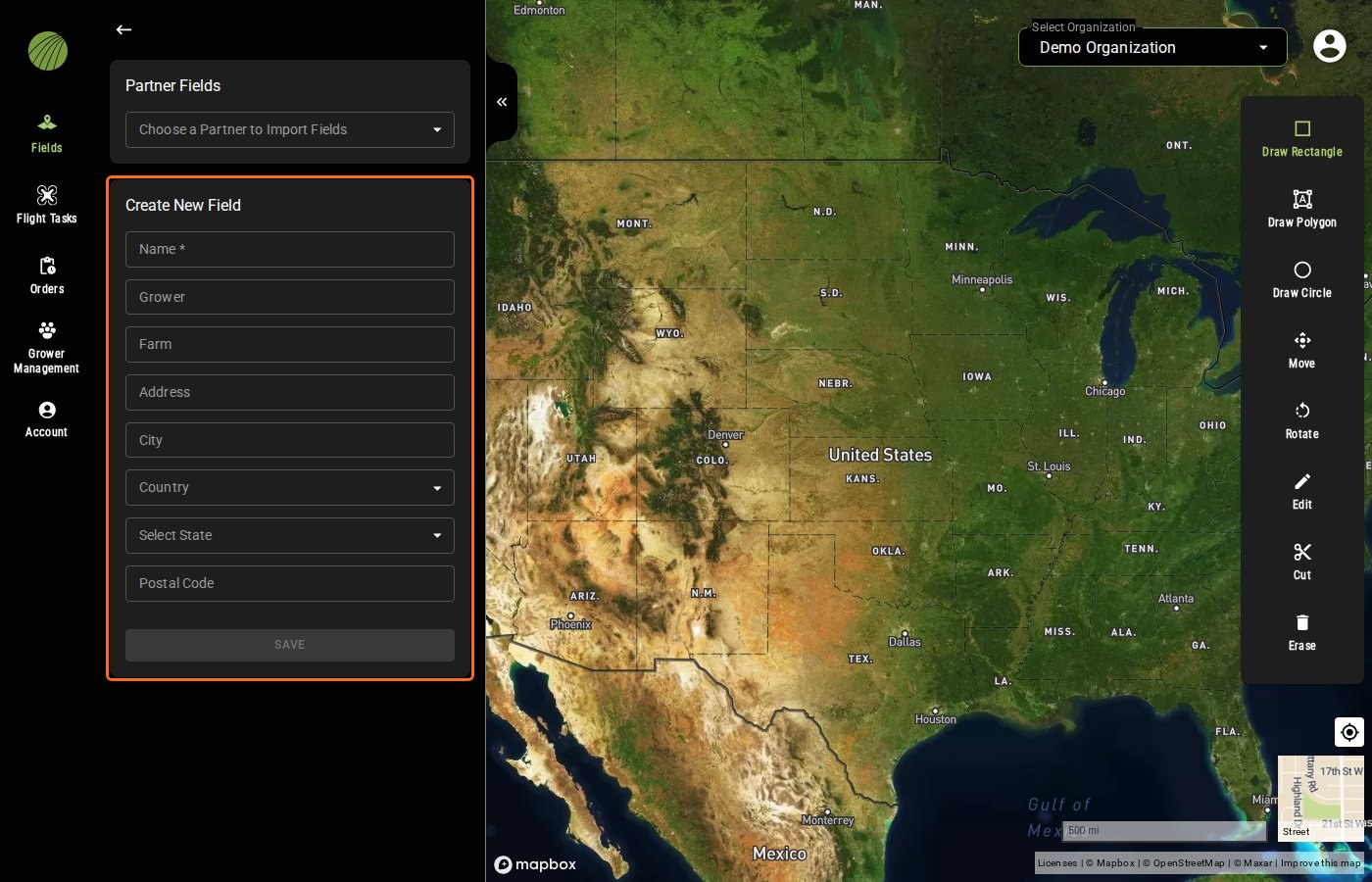Open the Mapbox attribution link

click(1110, 863)
